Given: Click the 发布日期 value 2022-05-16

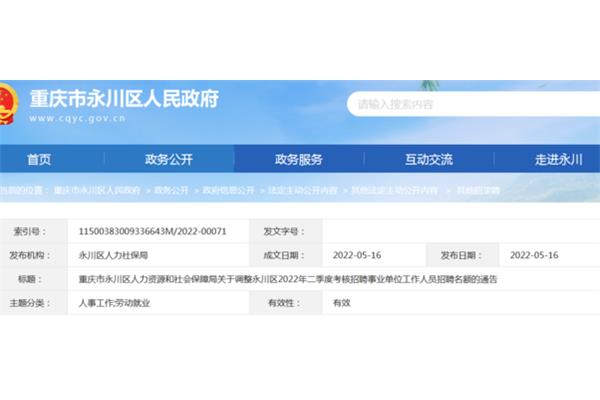Looking at the screenshot, I should pyautogui.click(x=534, y=255).
